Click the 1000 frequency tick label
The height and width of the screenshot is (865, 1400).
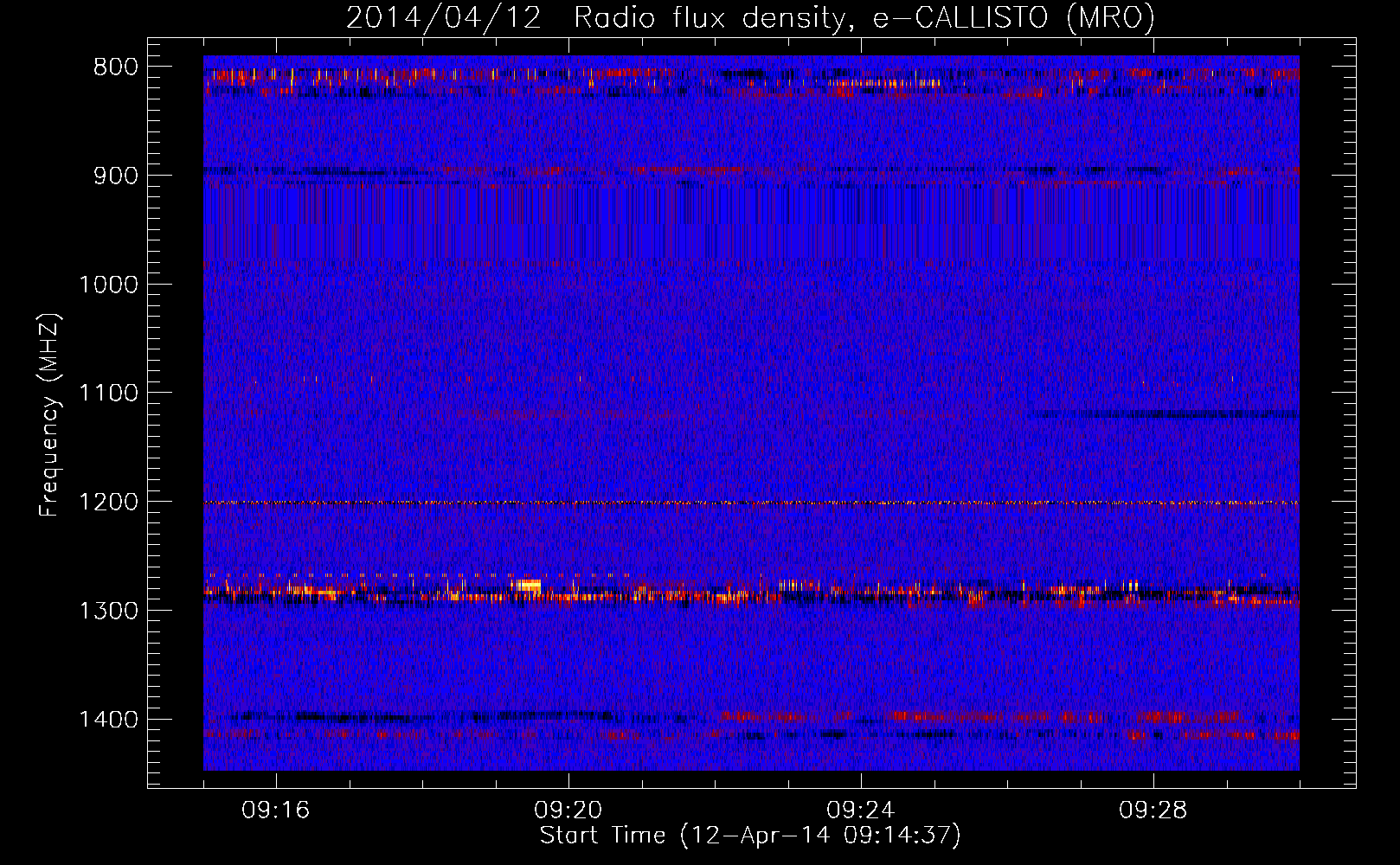[108, 285]
